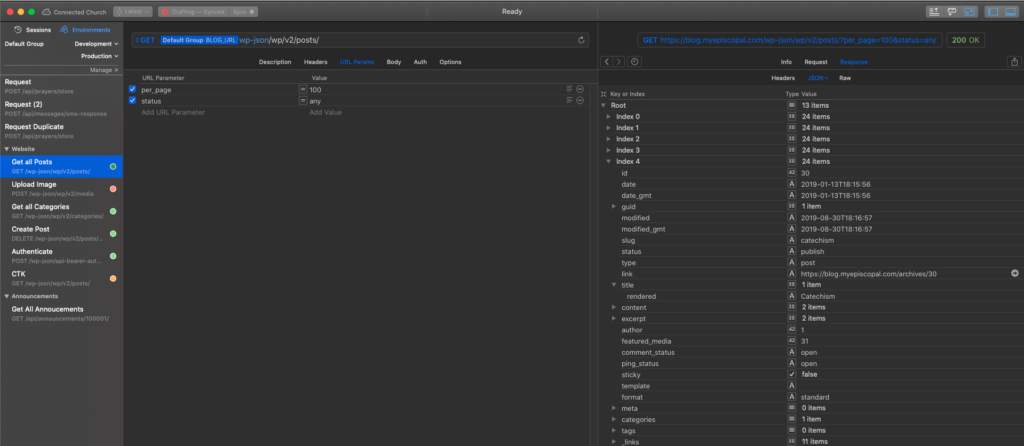Click Manage environments link
This screenshot has width=1024, height=446.
click(104, 70)
